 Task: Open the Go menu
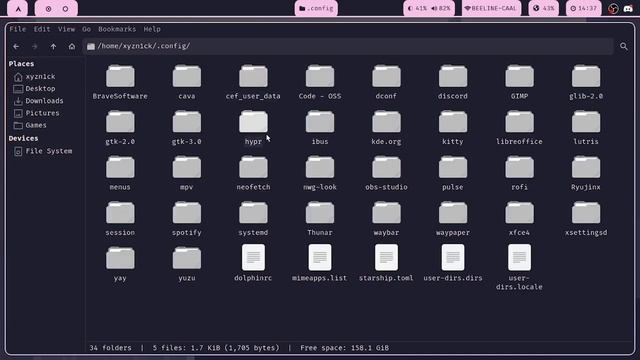86,29
